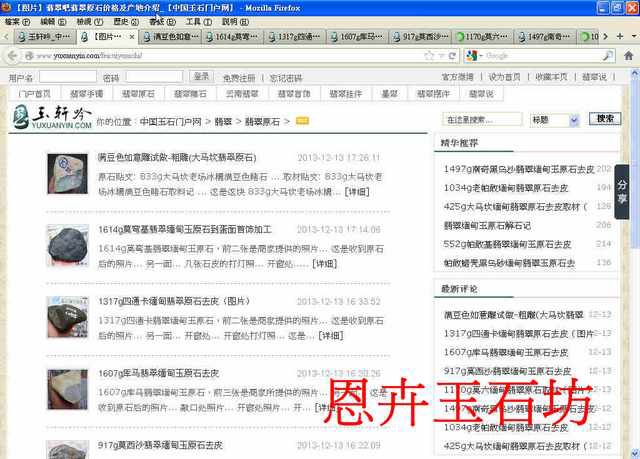Open the 翡翠挂件 navigation item

tap(346, 94)
